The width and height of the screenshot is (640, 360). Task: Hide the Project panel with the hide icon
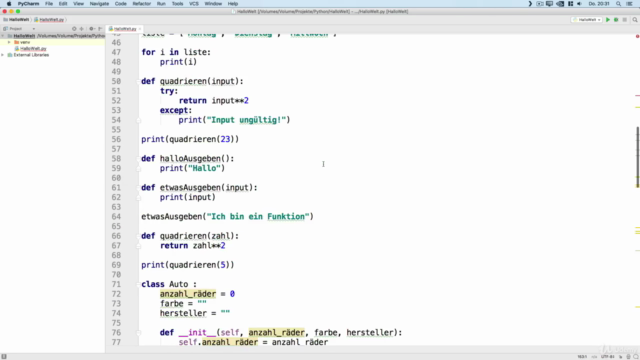[x=100, y=29]
